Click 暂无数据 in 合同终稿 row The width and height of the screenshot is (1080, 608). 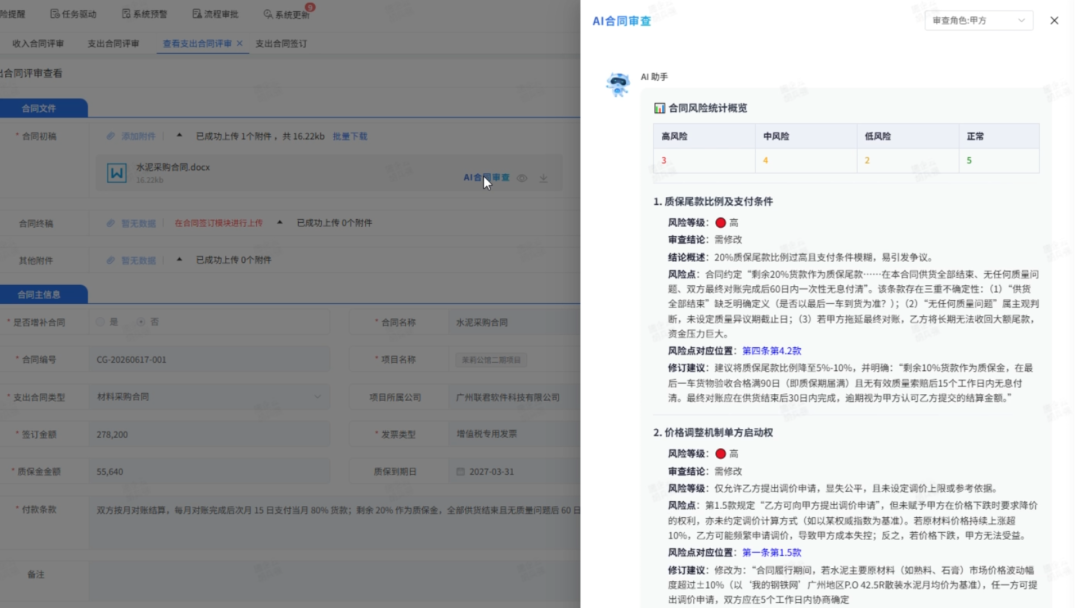138,224
